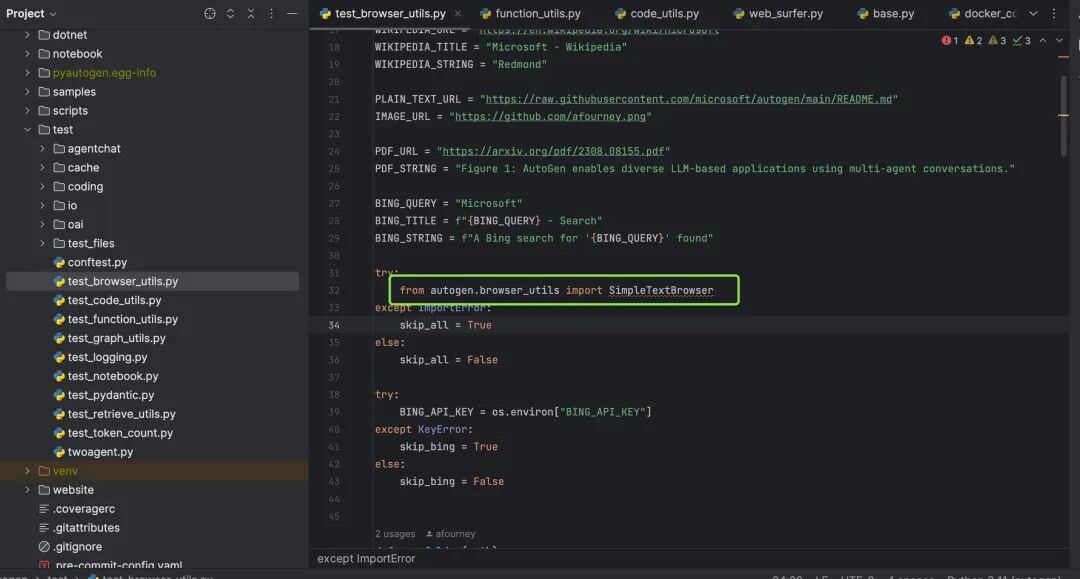Click the editor vertical scrollbar

[x=1064, y=115]
